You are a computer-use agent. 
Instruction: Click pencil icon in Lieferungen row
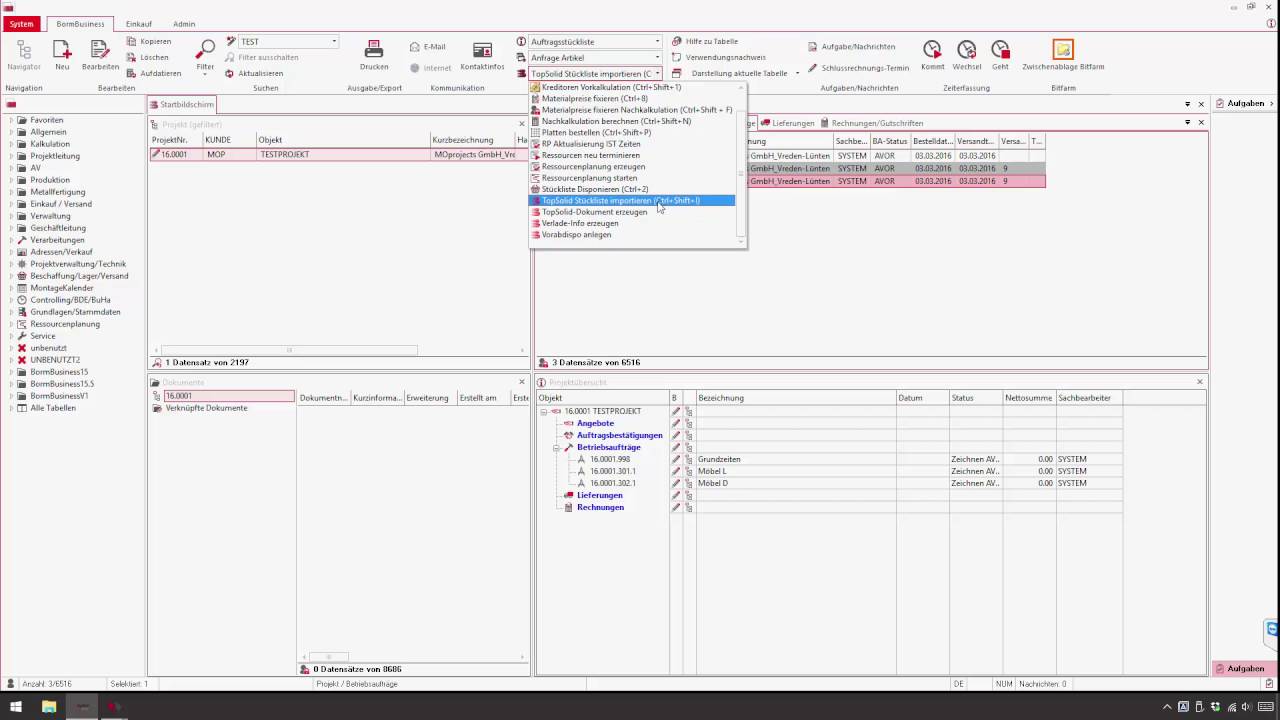point(675,496)
